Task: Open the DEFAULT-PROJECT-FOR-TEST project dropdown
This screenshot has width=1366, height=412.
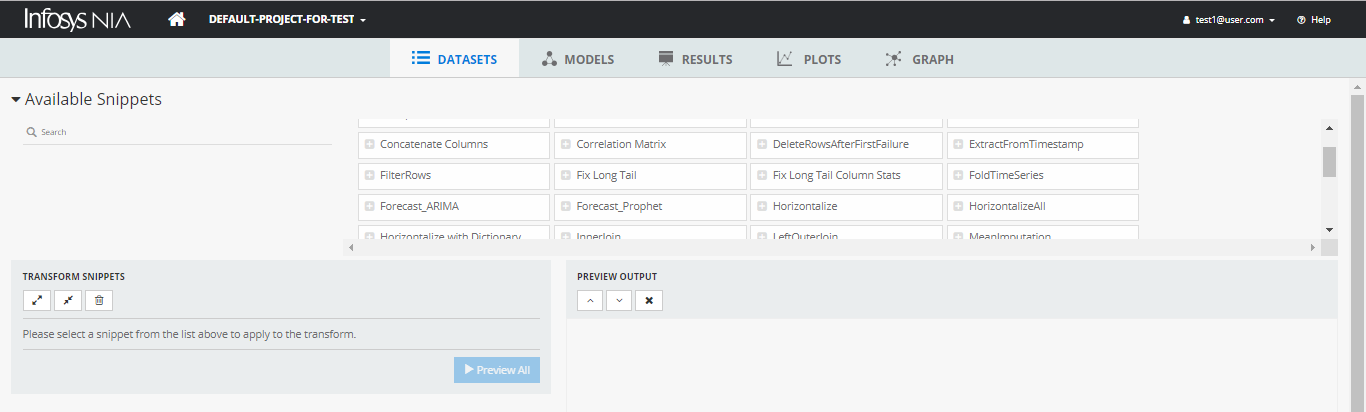Action: tap(287, 19)
